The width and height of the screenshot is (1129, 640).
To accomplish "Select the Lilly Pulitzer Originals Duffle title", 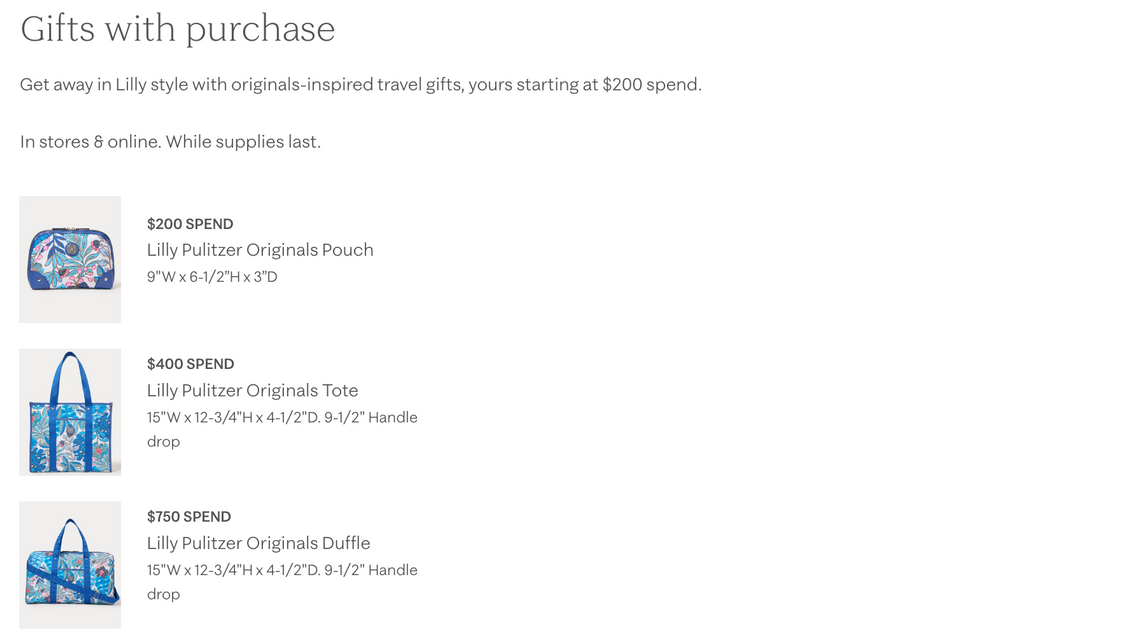I will [258, 543].
